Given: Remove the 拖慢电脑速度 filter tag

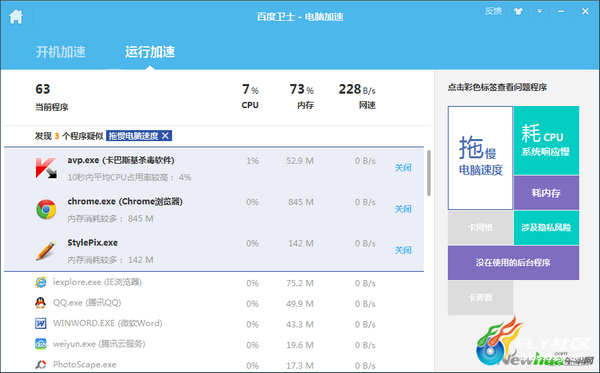Looking at the screenshot, I should [165, 135].
